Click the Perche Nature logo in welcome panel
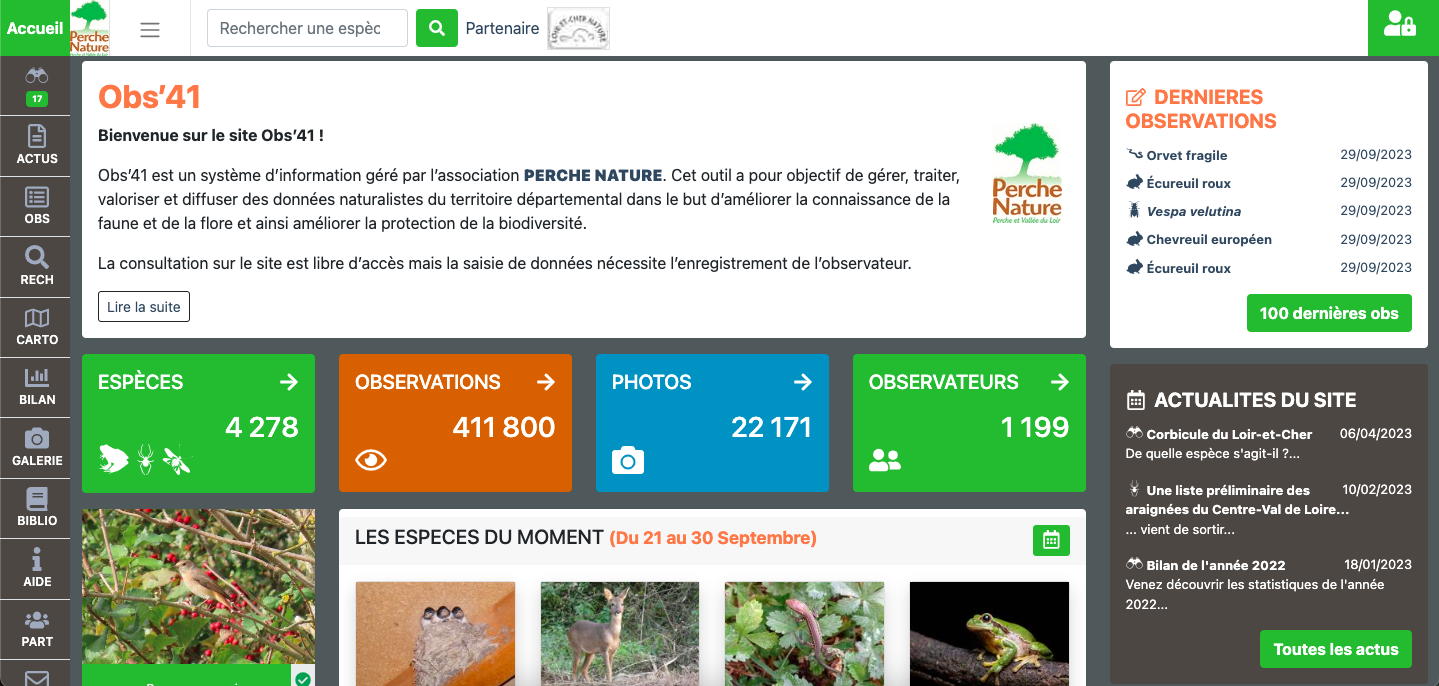This screenshot has width=1439, height=686. pyautogui.click(x=1028, y=174)
